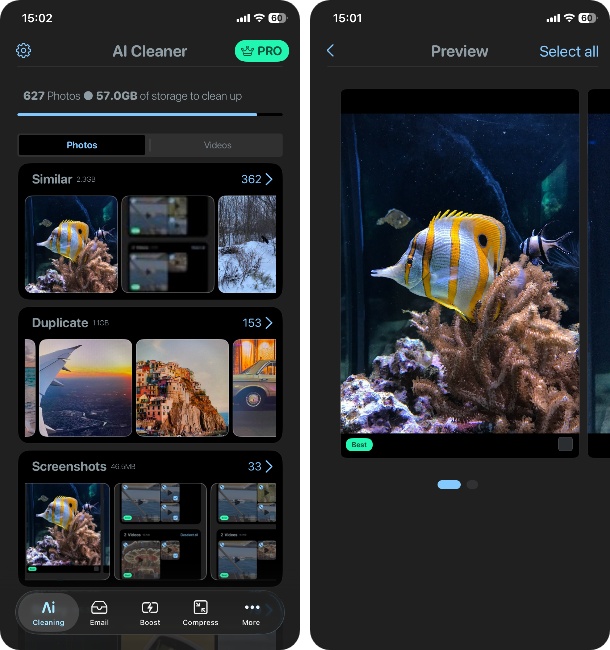This screenshot has height=650, width=610.
Task: Tap the Screenshots section title
Action: click(69, 467)
